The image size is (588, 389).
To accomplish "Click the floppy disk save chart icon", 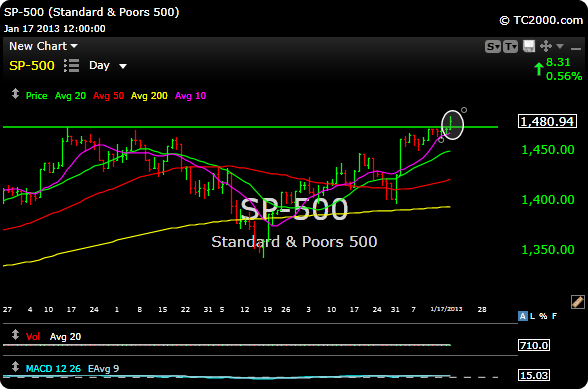I will [x=529, y=46].
